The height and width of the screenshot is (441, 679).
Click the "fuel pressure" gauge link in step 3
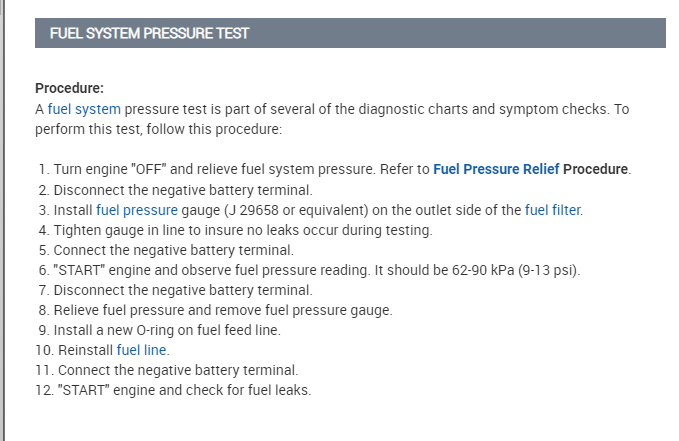pos(136,210)
